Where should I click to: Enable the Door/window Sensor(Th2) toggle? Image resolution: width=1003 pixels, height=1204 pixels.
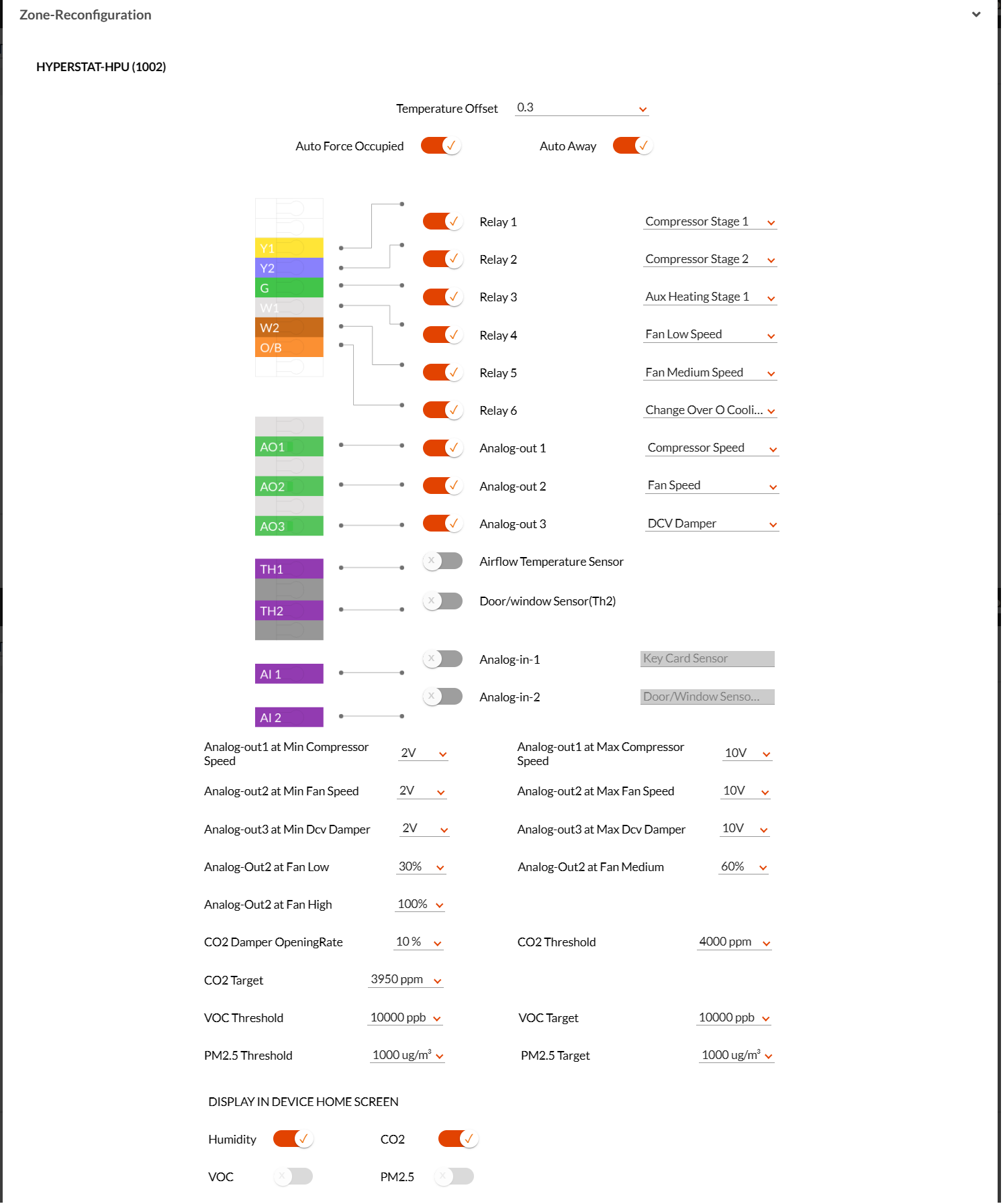tap(442, 601)
